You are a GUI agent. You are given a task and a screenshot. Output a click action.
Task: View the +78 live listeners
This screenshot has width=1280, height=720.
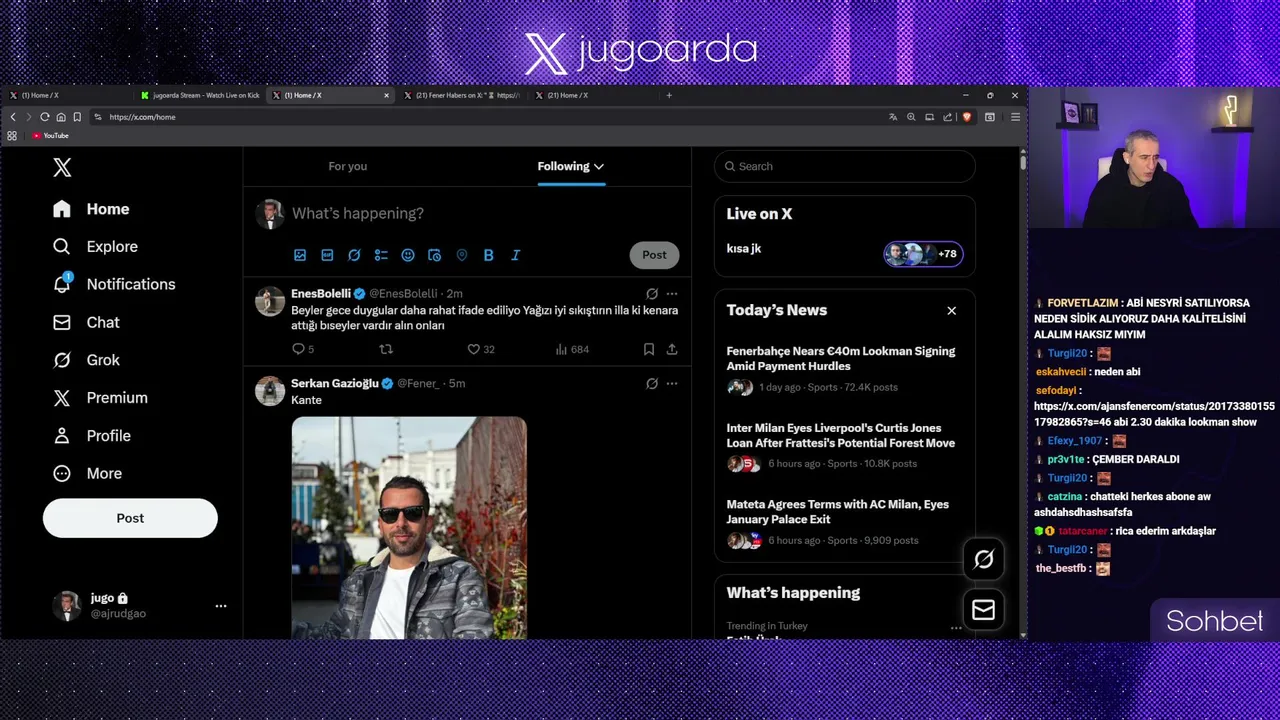(923, 254)
